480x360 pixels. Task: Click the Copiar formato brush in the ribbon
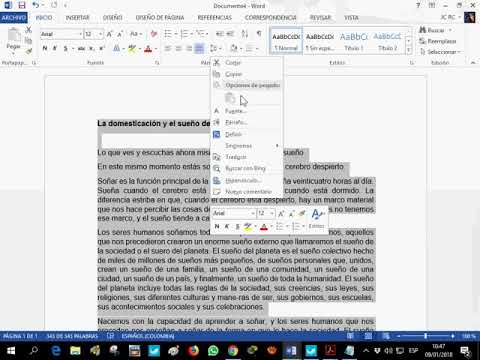tap(29, 51)
